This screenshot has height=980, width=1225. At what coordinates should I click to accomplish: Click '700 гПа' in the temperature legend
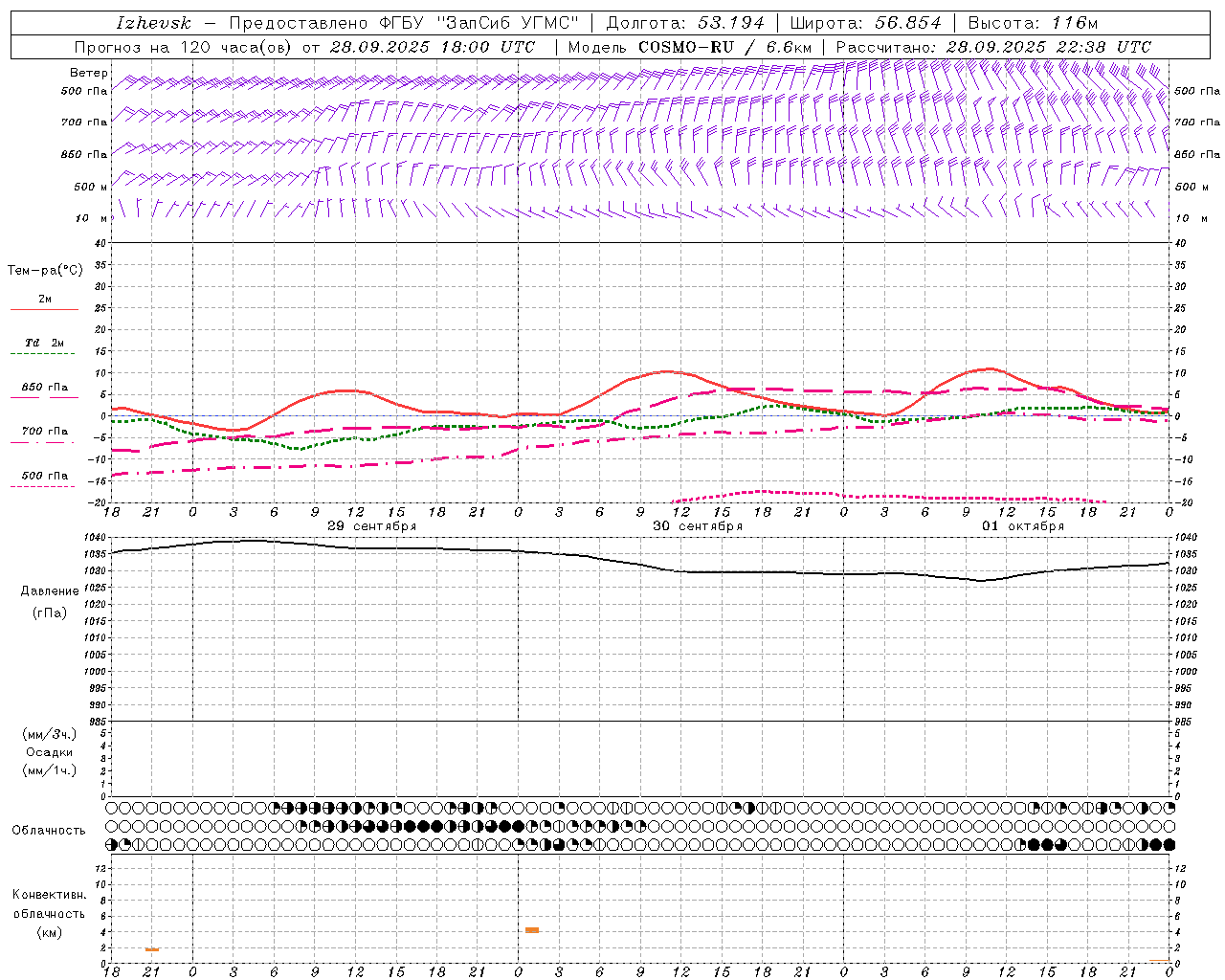pyautogui.click(x=45, y=432)
